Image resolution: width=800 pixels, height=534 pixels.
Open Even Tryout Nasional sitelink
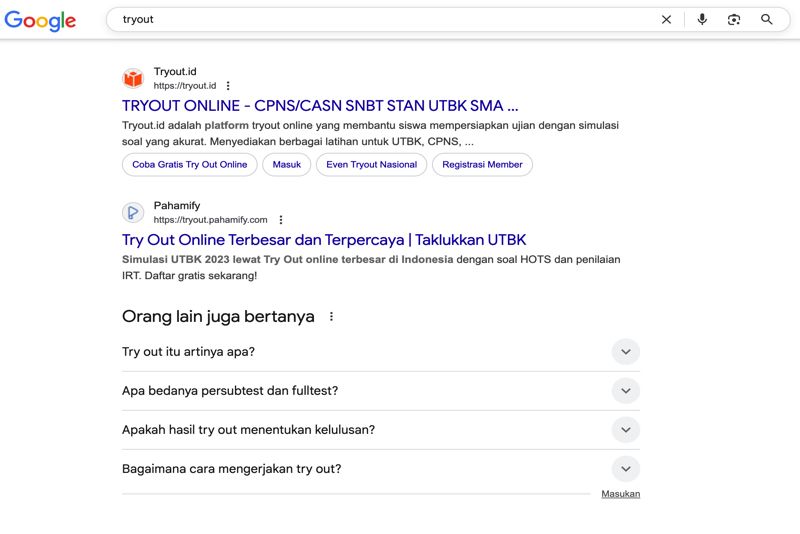pos(371,165)
